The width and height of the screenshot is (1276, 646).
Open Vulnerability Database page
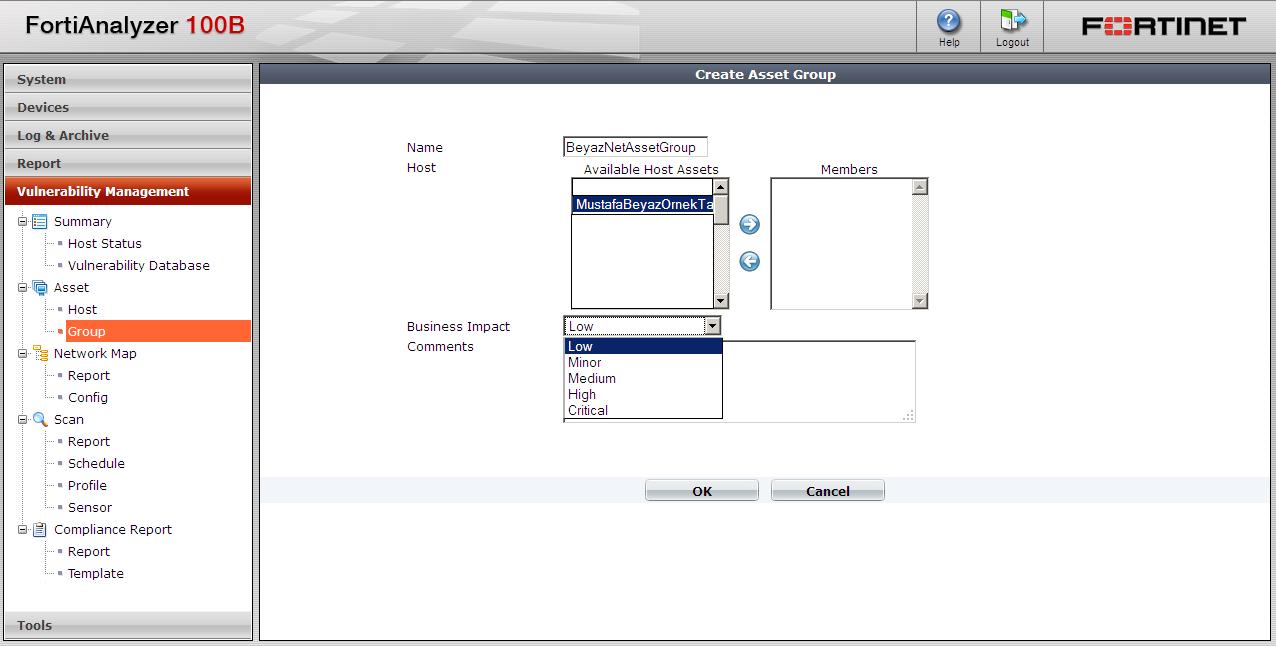click(x=139, y=265)
